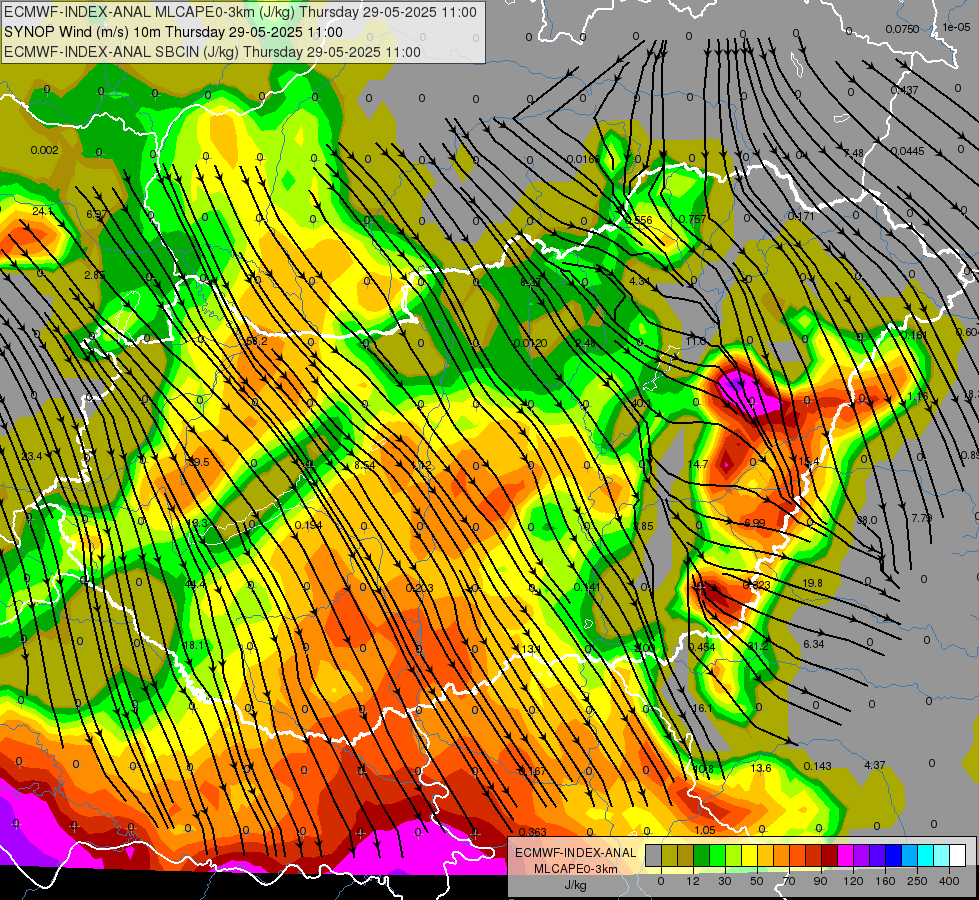979x900 pixels.
Task: Click the map value '0.194'
Action: [x=308, y=525]
